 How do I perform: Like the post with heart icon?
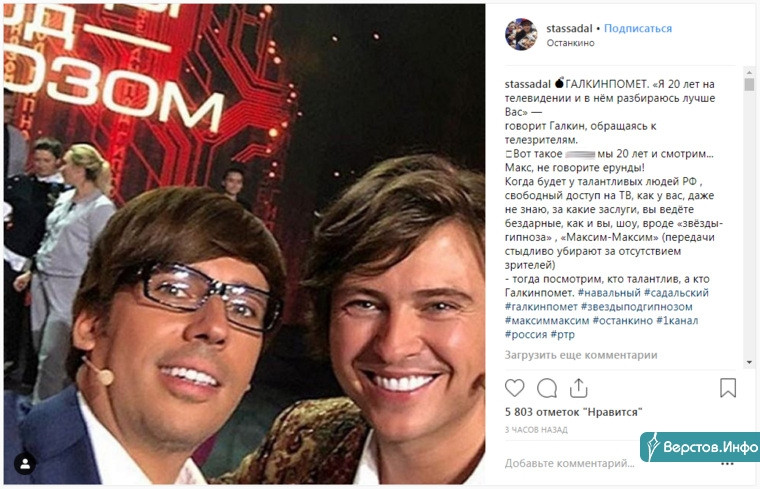tap(514, 388)
